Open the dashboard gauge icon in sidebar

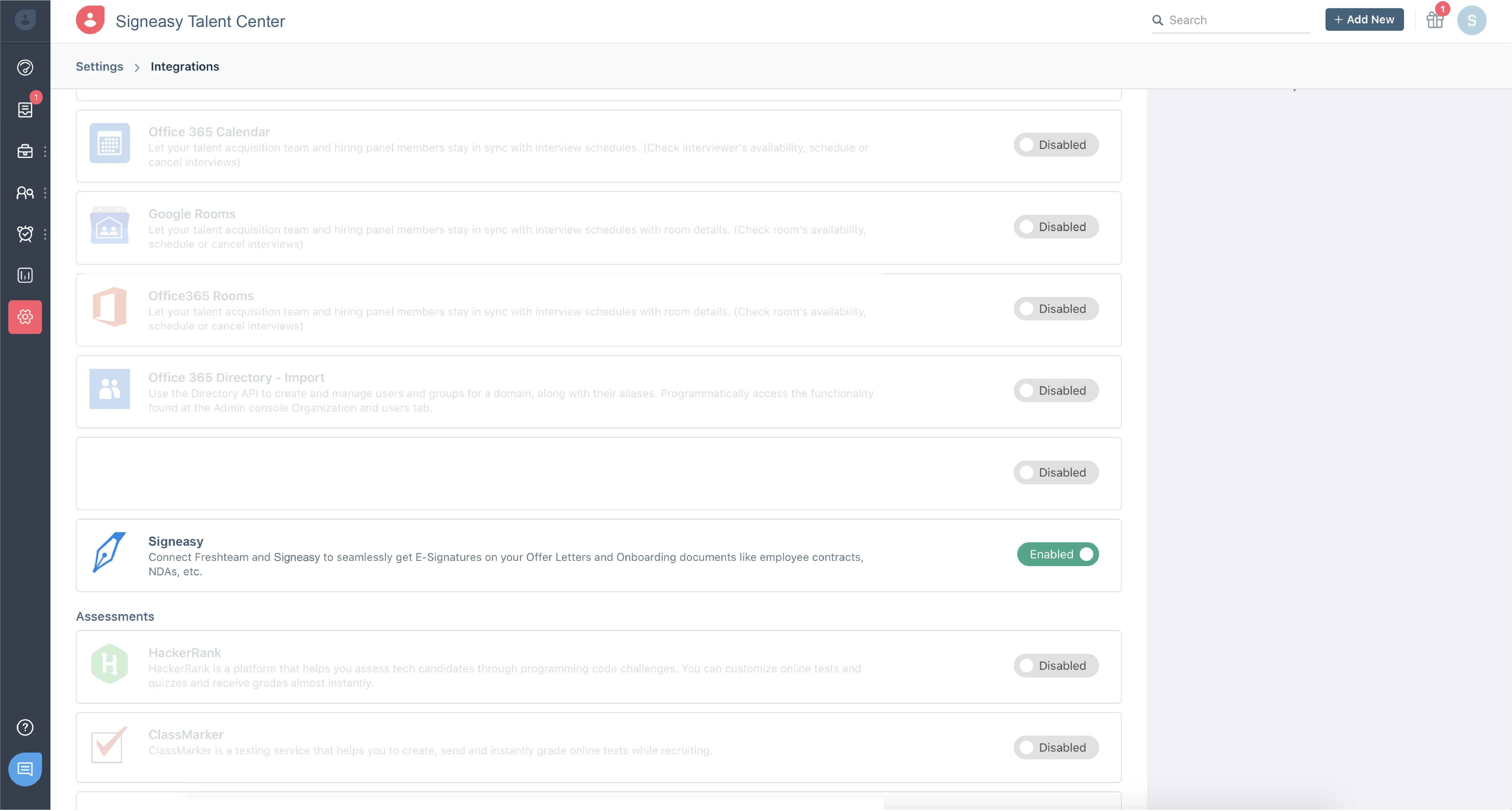(x=25, y=67)
